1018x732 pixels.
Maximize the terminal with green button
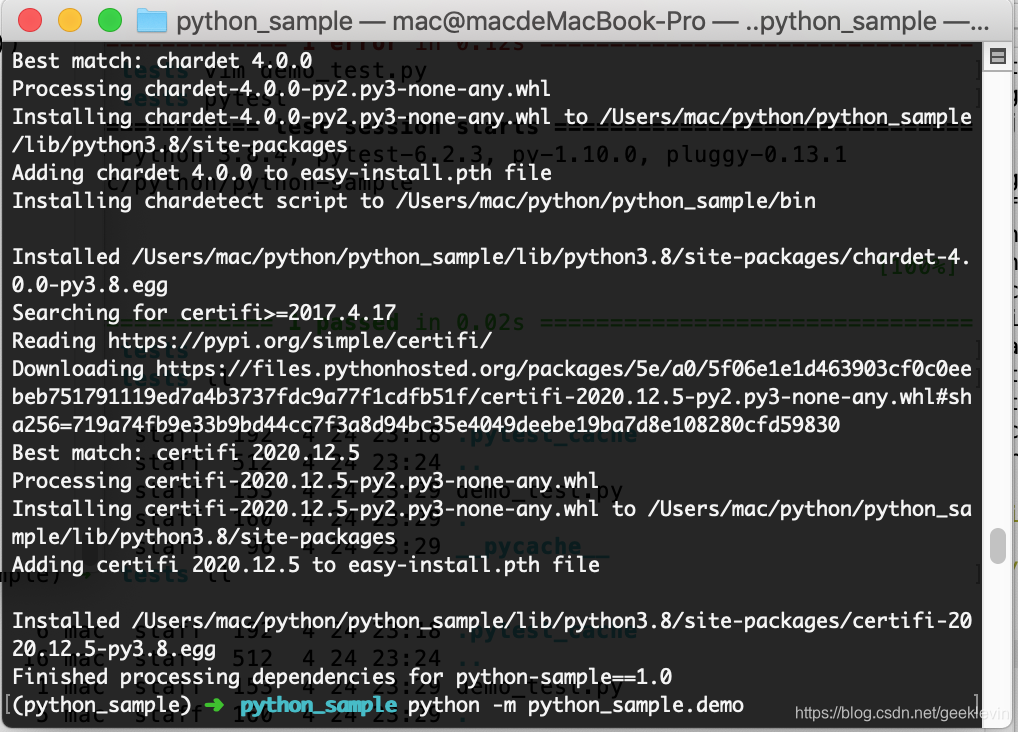pyautogui.click(x=110, y=20)
